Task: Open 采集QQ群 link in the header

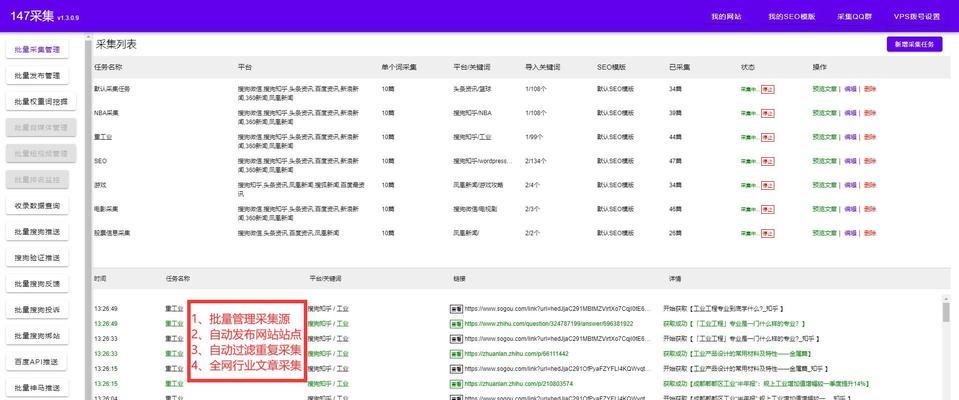Action: point(853,17)
